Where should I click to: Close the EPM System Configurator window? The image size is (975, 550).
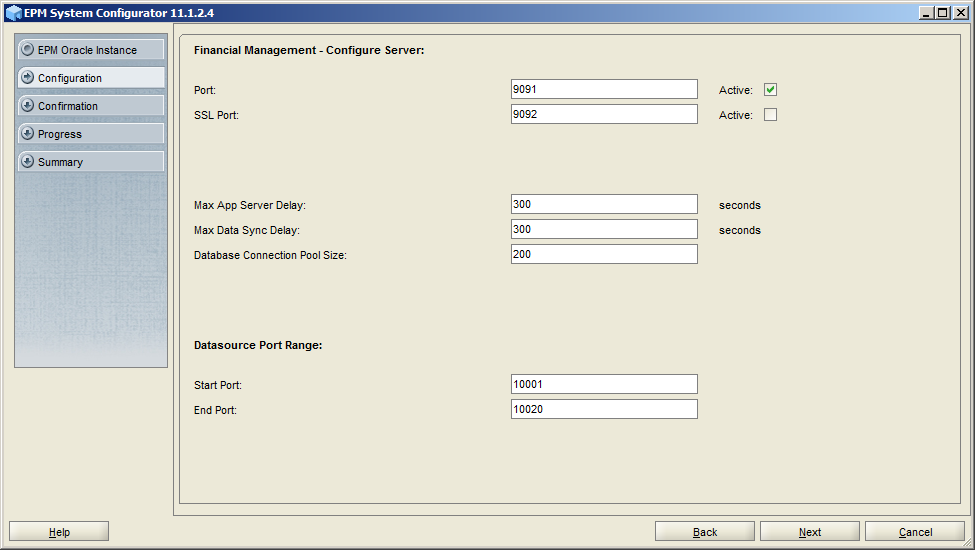point(961,13)
